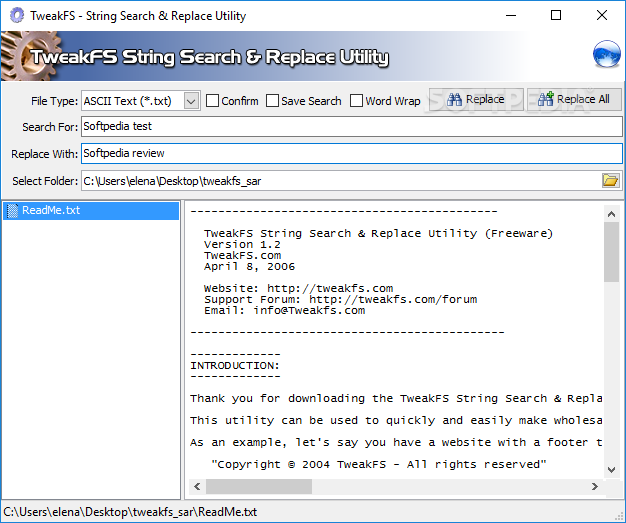Viewport: 626px width, 523px height.
Task: Maximize the TweakFS window
Action: click(556, 16)
